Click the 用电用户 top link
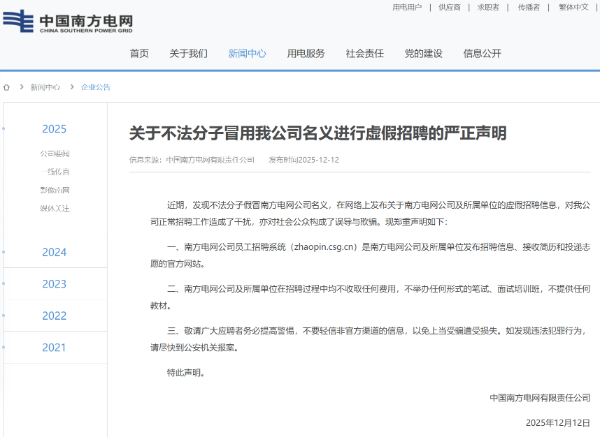 point(407,7)
